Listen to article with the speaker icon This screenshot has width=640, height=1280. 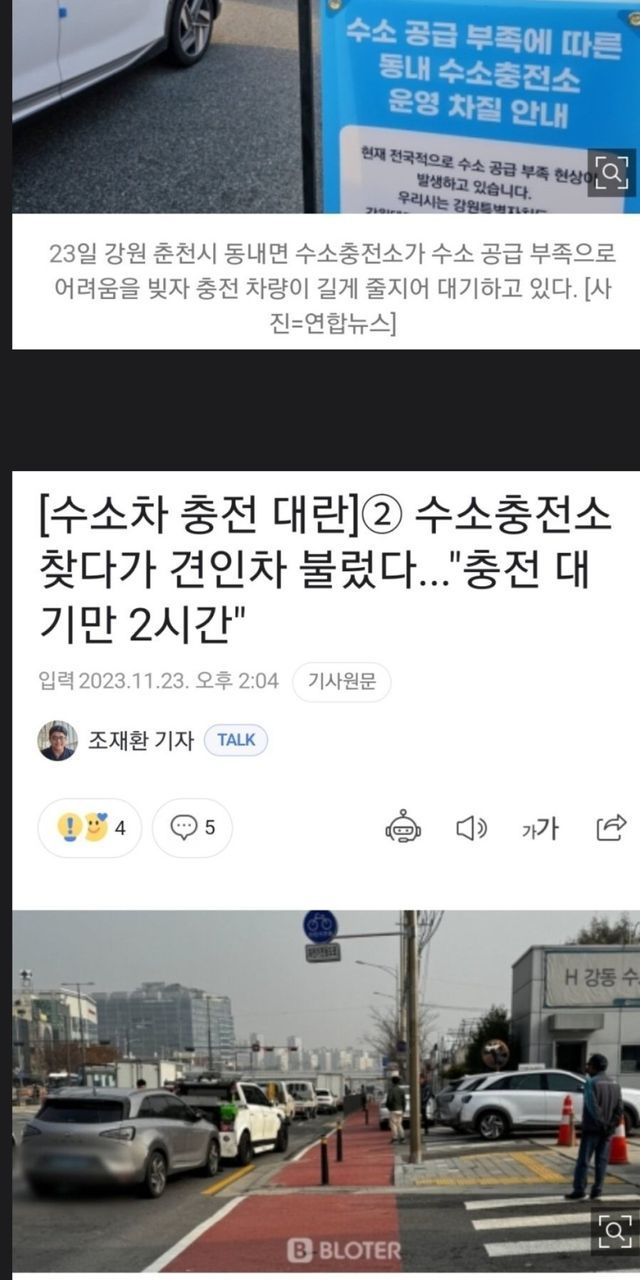(471, 828)
